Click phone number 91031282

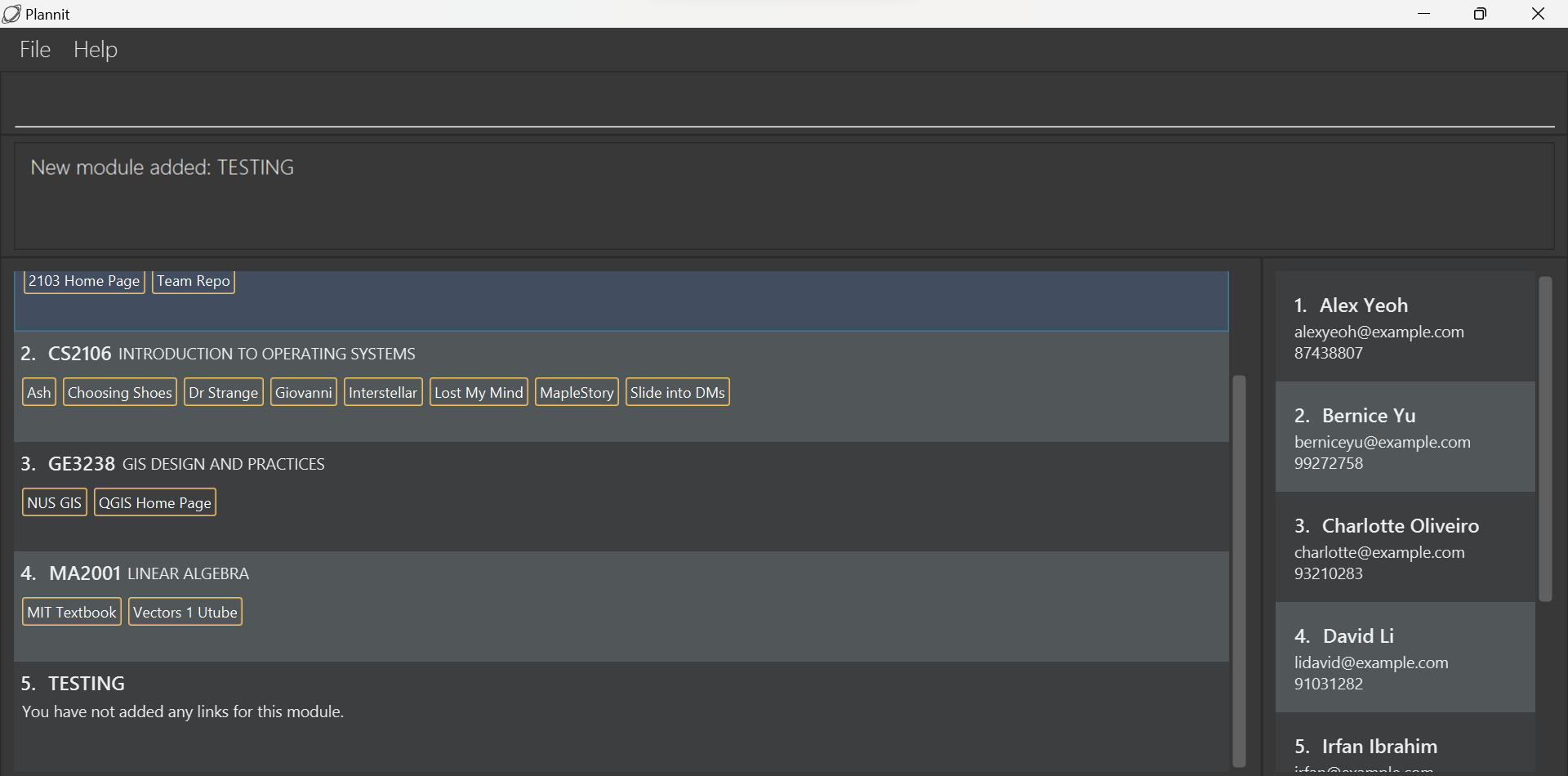(x=1328, y=684)
